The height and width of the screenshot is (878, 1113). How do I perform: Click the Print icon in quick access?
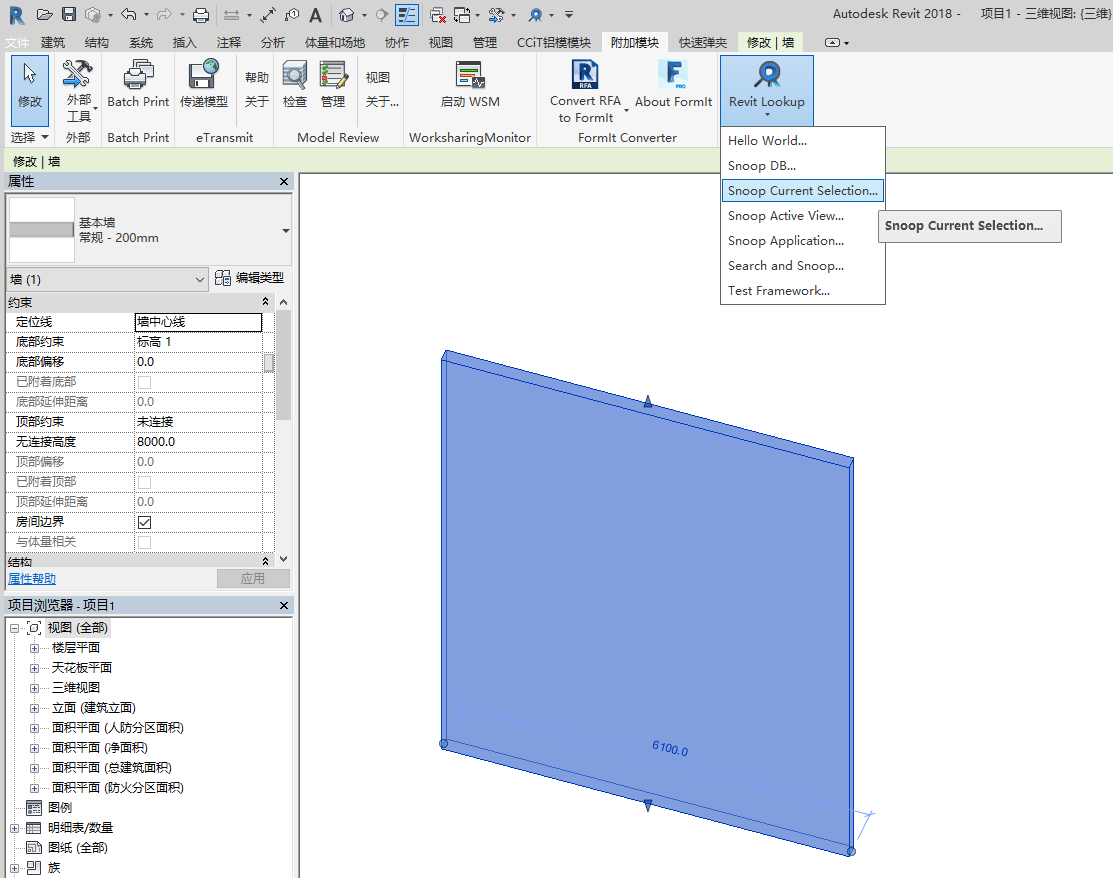point(202,14)
